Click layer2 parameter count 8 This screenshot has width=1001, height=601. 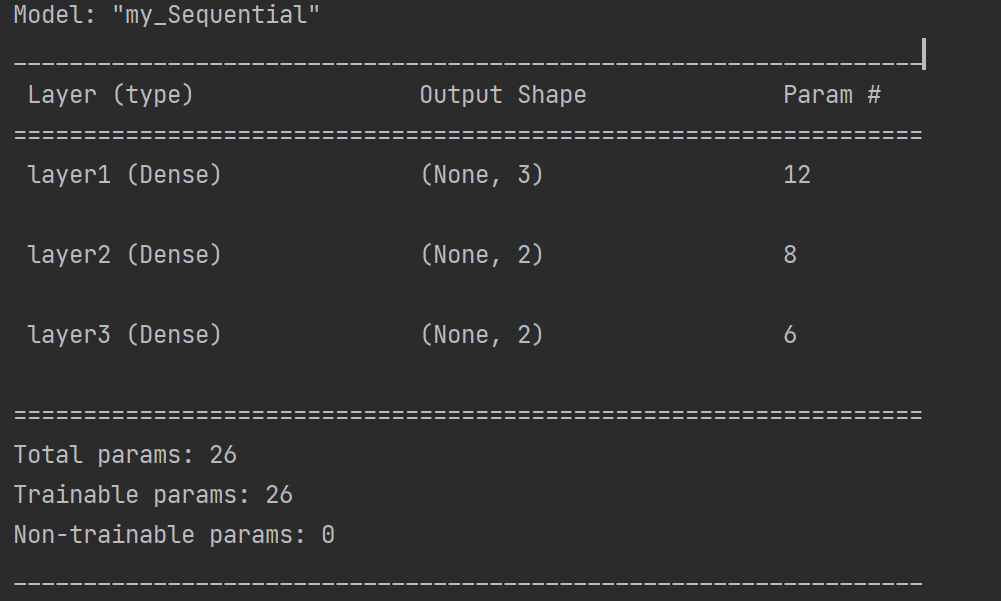click(790, 254)
